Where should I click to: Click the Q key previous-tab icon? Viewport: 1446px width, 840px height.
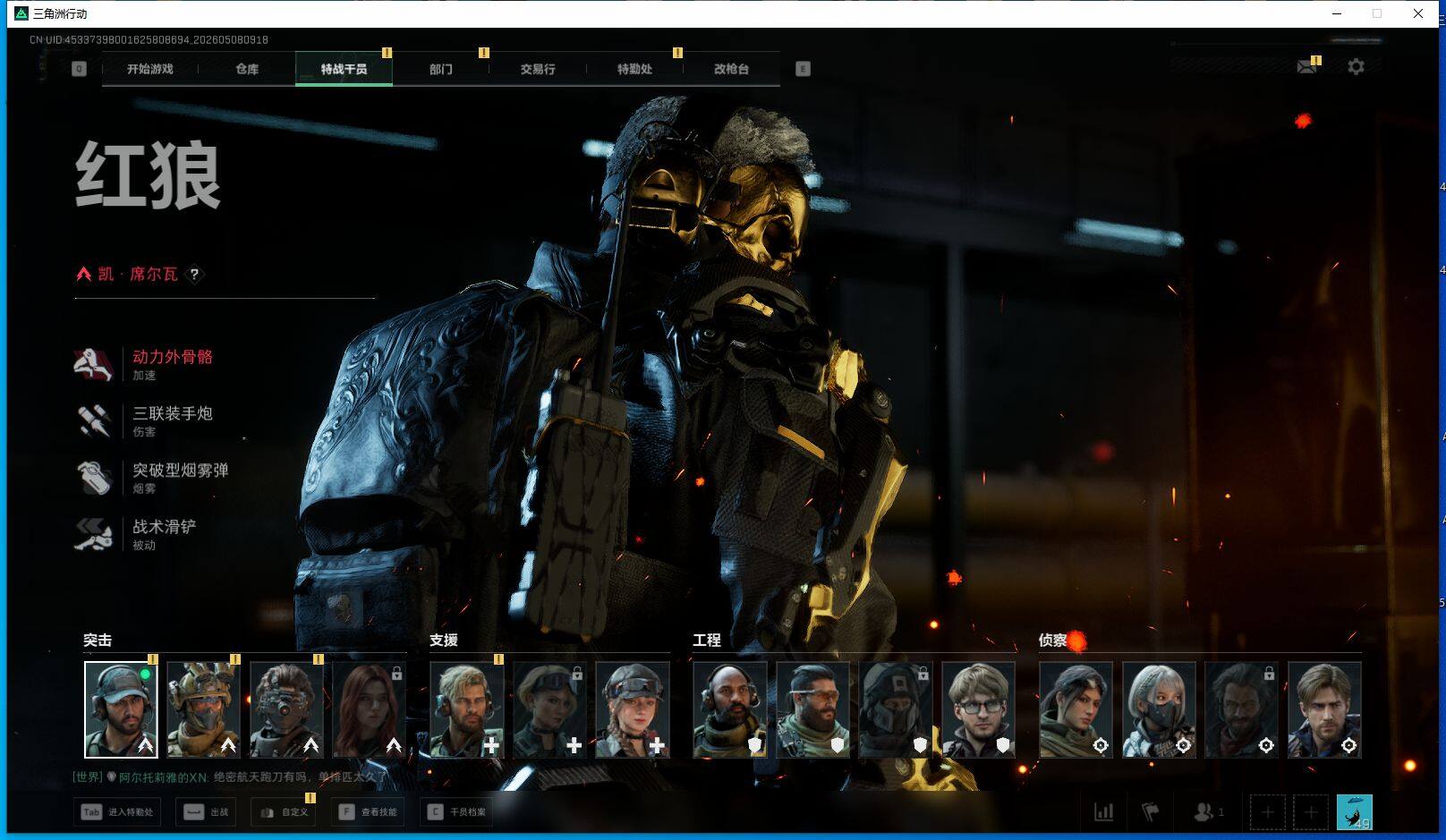[x=80, y=69]
